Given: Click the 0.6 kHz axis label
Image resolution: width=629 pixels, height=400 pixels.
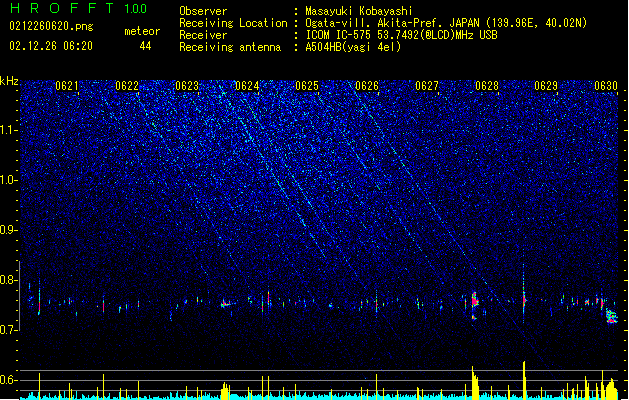Looking at the screenshot, I should coord(9,380).
